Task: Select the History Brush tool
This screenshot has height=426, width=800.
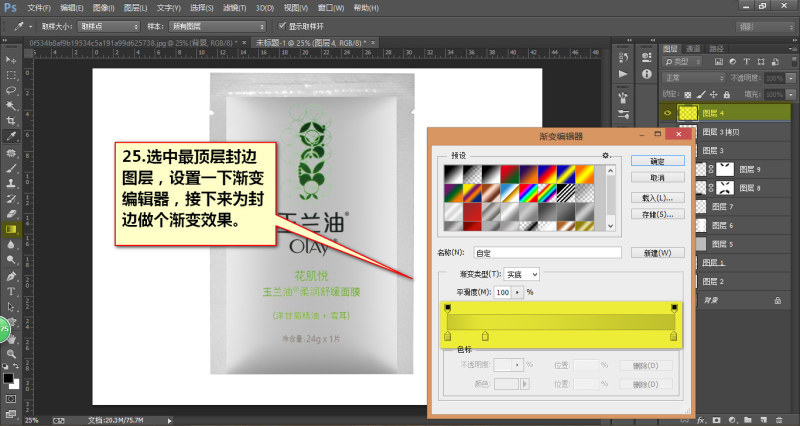Action: 11,199
